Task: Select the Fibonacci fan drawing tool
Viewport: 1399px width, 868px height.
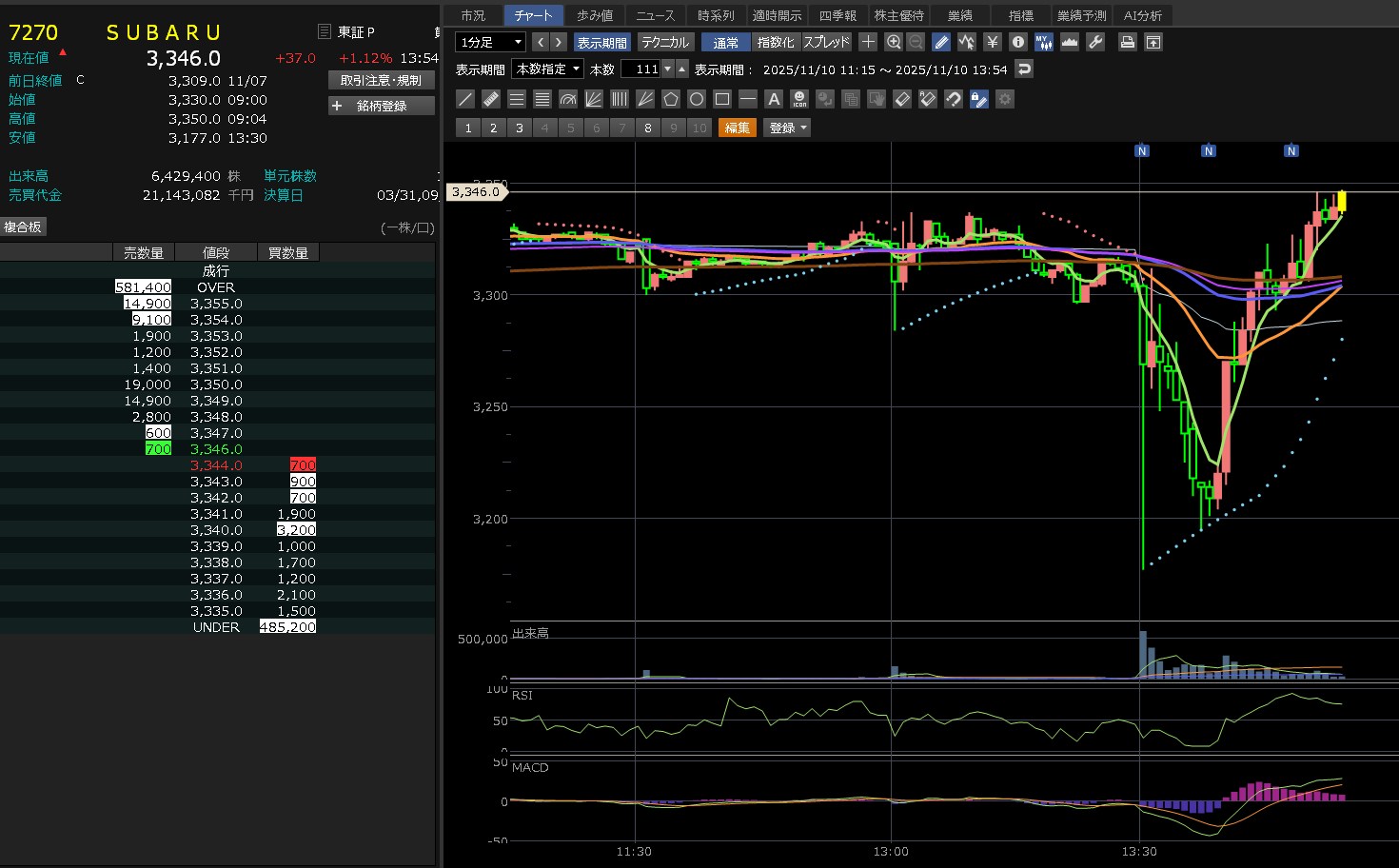Action: 594,99
